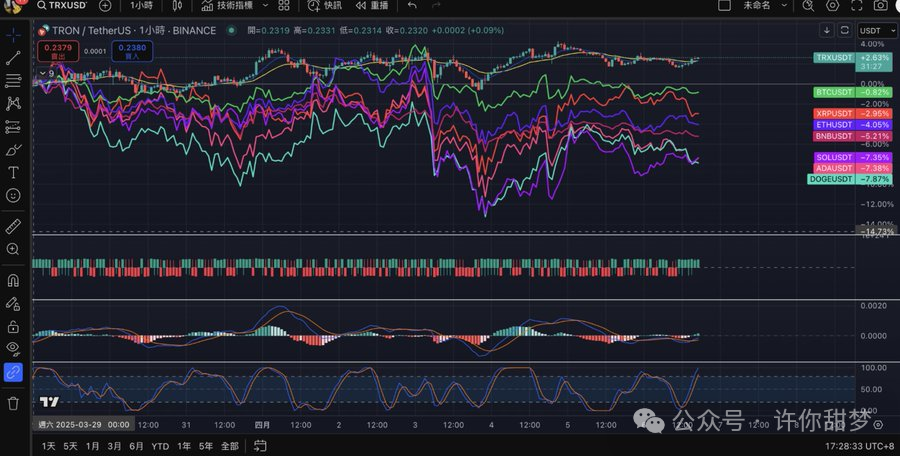Screen dimensions: 900x456
Task: Set range to 6月
Action: pyautogui.click(x=136, y=446)
